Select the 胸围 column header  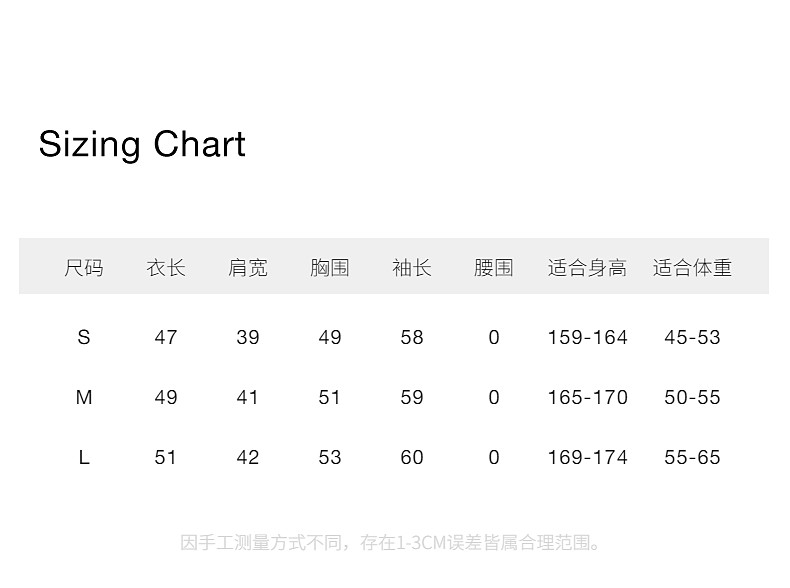(x=330, y=268)
